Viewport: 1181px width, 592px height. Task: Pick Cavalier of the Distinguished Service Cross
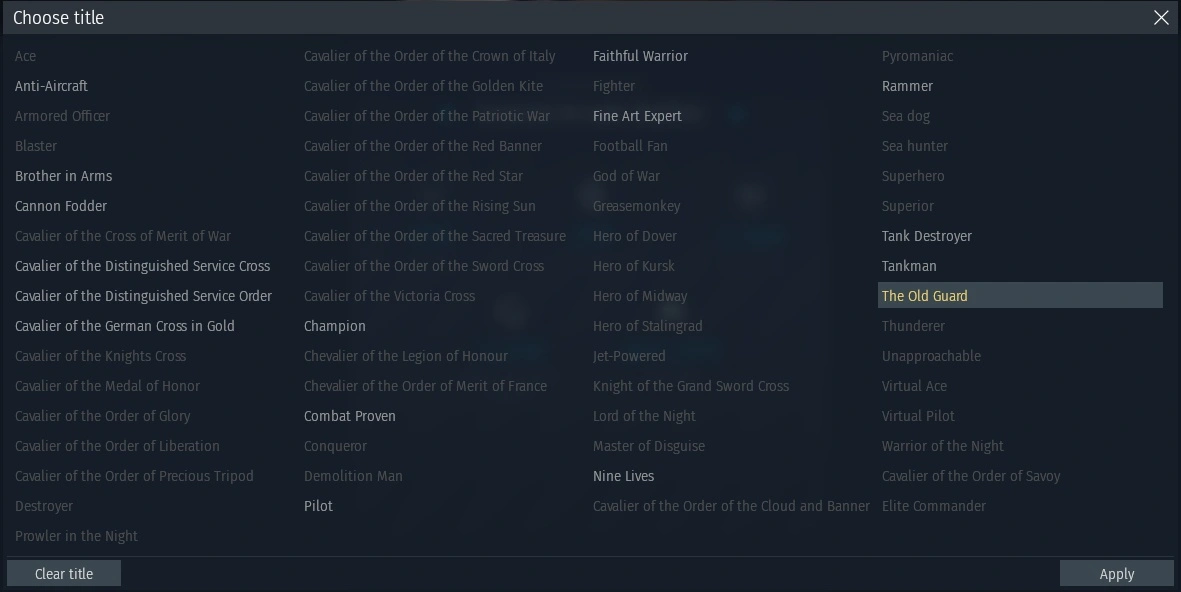click(143, 266)
